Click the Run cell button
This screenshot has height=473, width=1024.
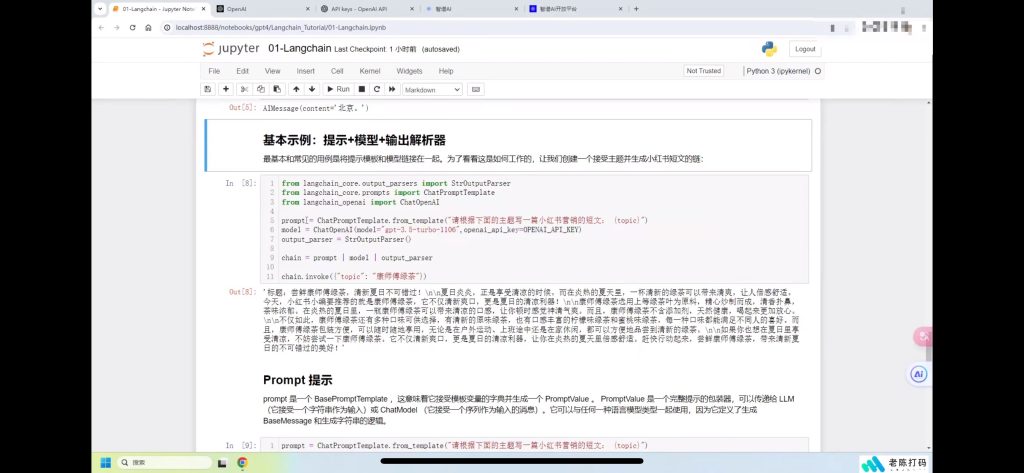click(338, 89)
